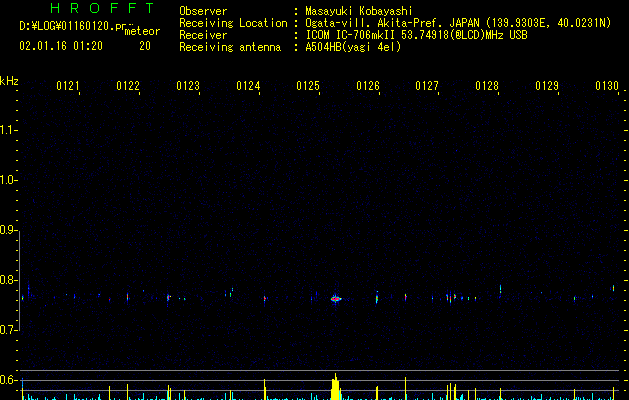Click the HROFFT title text
This screenshot has height=400, width=629.
tap(102, 8)
